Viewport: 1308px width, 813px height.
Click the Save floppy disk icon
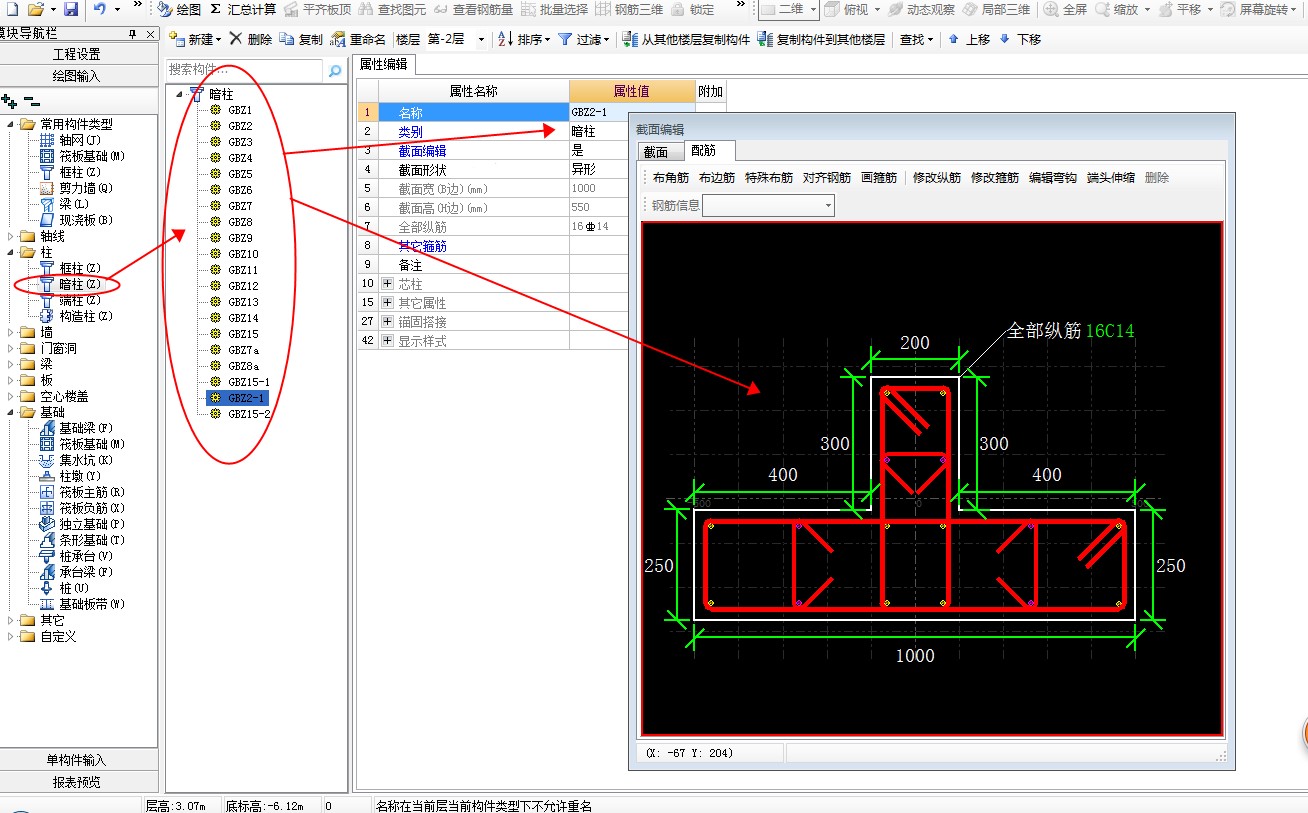click(70, 9)
